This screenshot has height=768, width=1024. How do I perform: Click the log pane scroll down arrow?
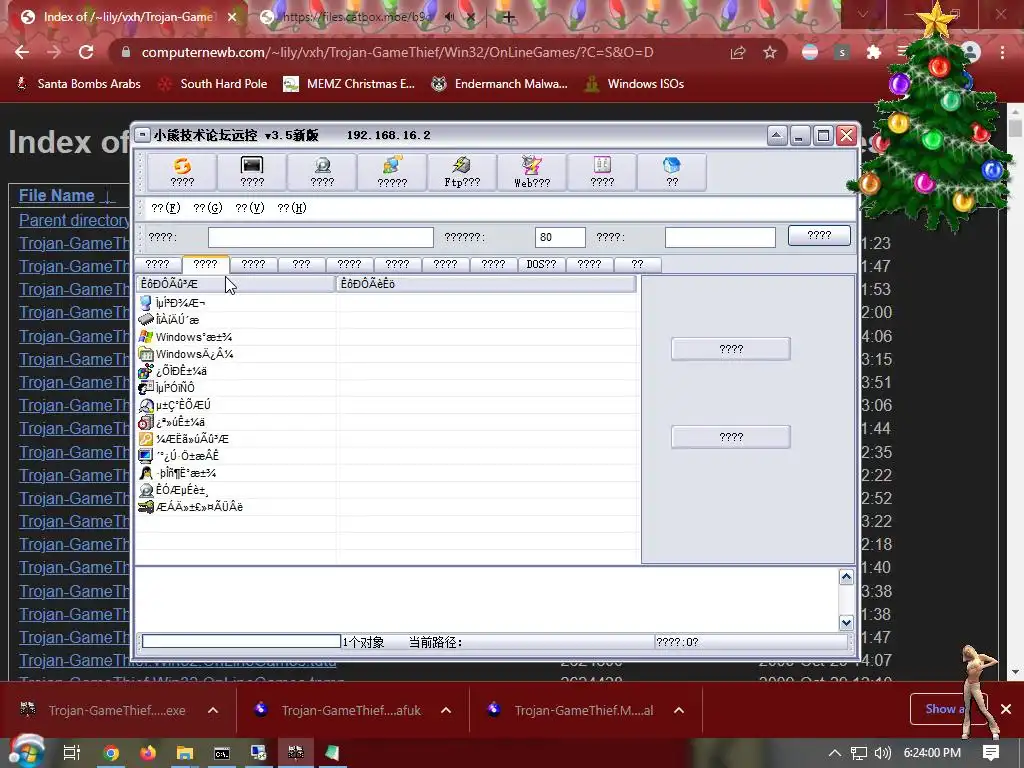846,622
